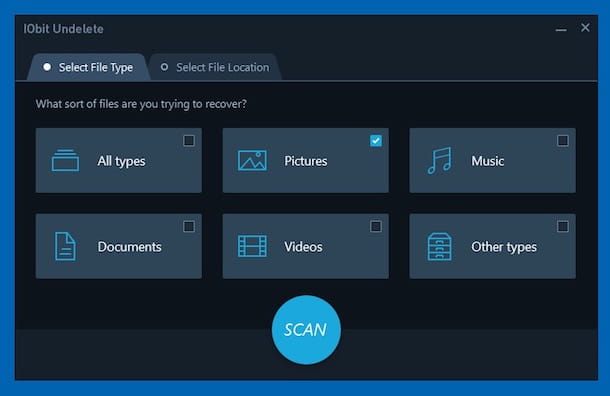The width and height of the screenshot is (610, 396).
Task: Click the Select File Type radio dot
Action: click(47, 67)
